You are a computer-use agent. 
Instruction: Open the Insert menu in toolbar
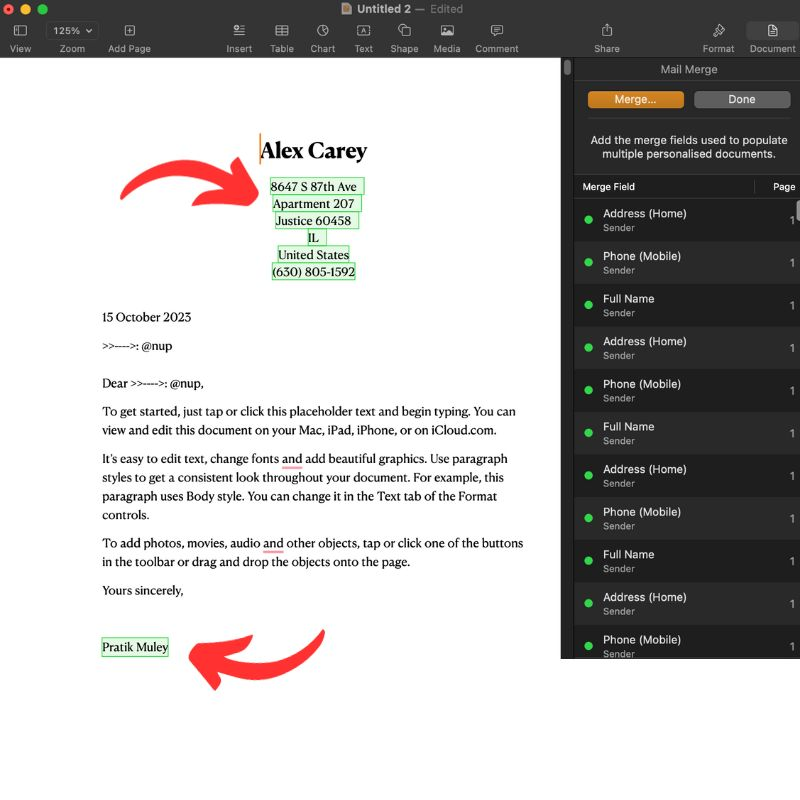[x=239, y=31]
